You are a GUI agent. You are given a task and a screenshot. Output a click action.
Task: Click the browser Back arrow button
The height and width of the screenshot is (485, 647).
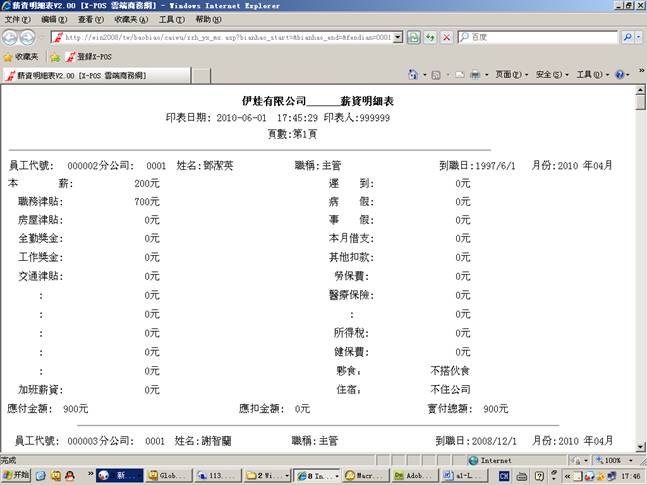click(11, 37)
